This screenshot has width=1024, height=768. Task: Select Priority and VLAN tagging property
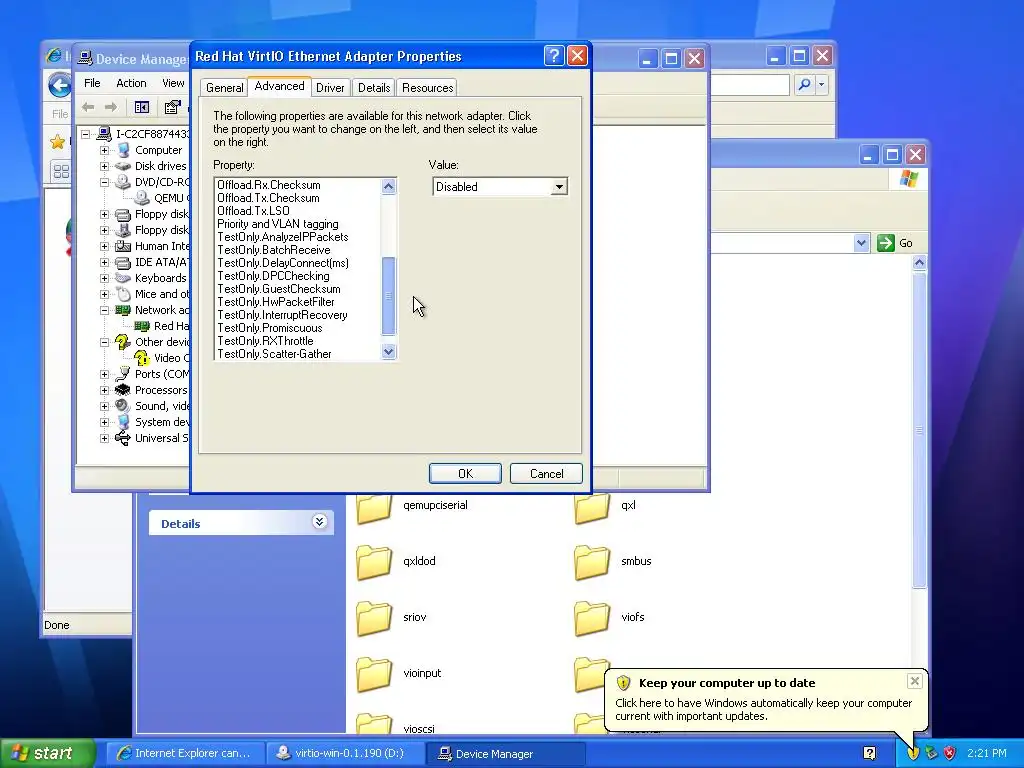coord(278,224)
